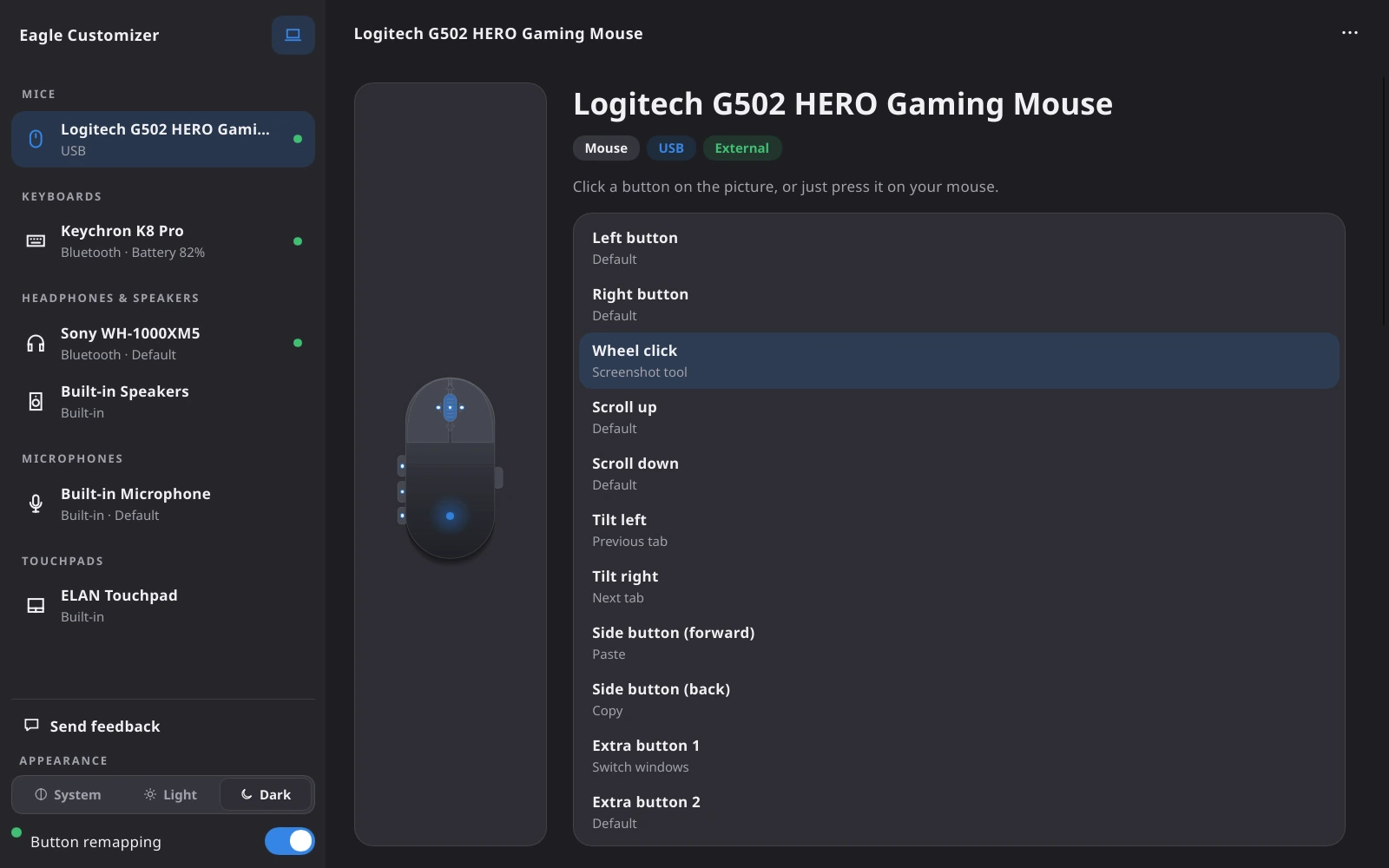This screenshot has width=1389, height=868.
Task: Select Dark appearance mode
Action: coord(266,794)
